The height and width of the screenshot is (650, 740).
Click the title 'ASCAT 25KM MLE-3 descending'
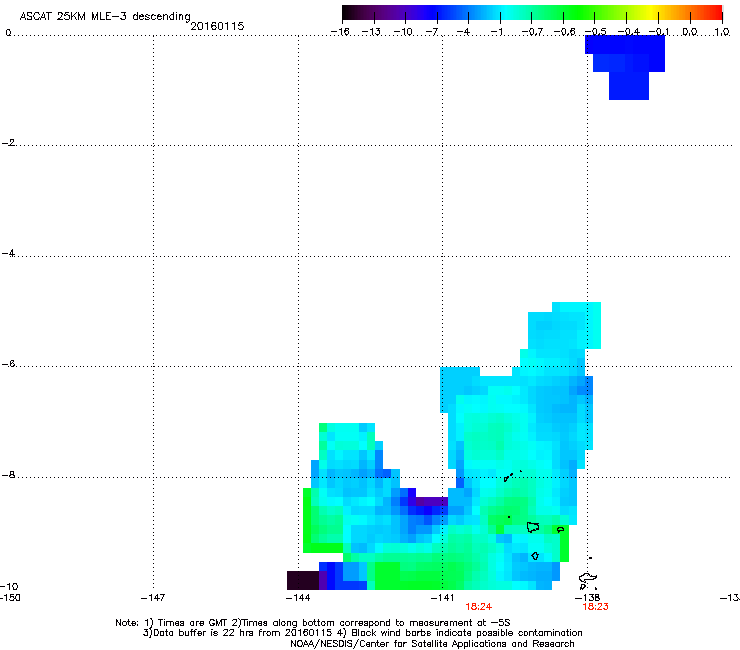coord(105,16)
